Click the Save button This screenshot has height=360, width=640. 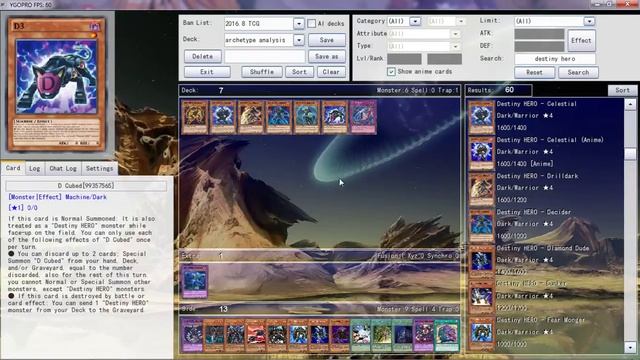click(327, 40)
